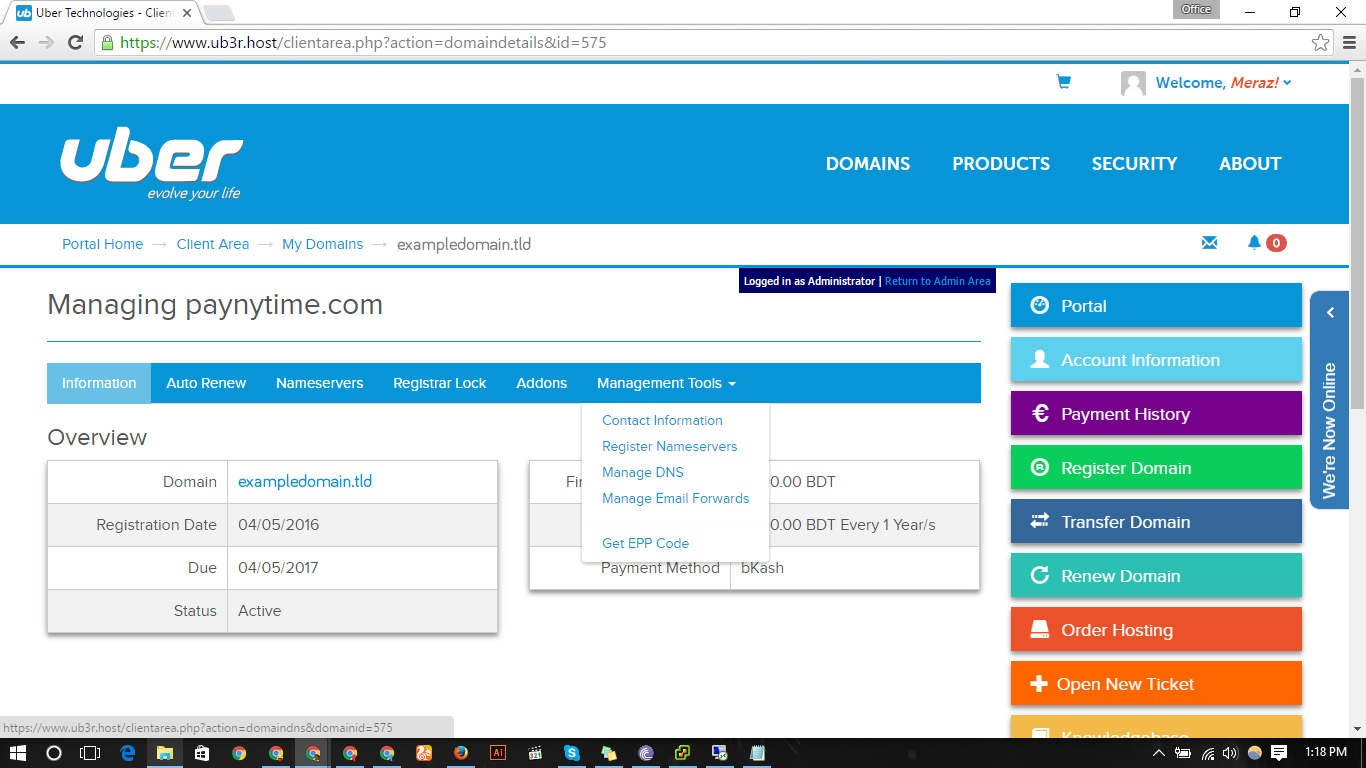This screenshot has height=768, width=1366.
Task: Open a new browser tab
Action: 218,13
